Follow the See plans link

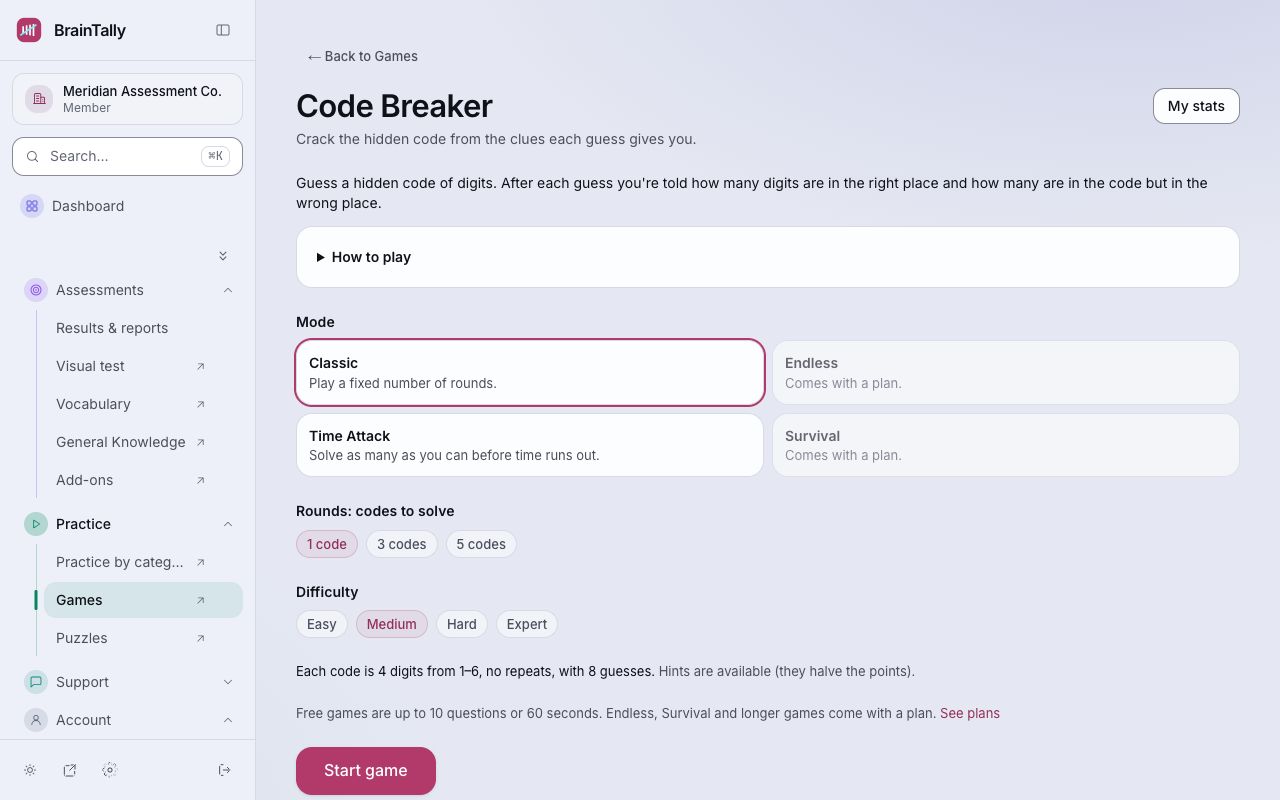[970, 713]
